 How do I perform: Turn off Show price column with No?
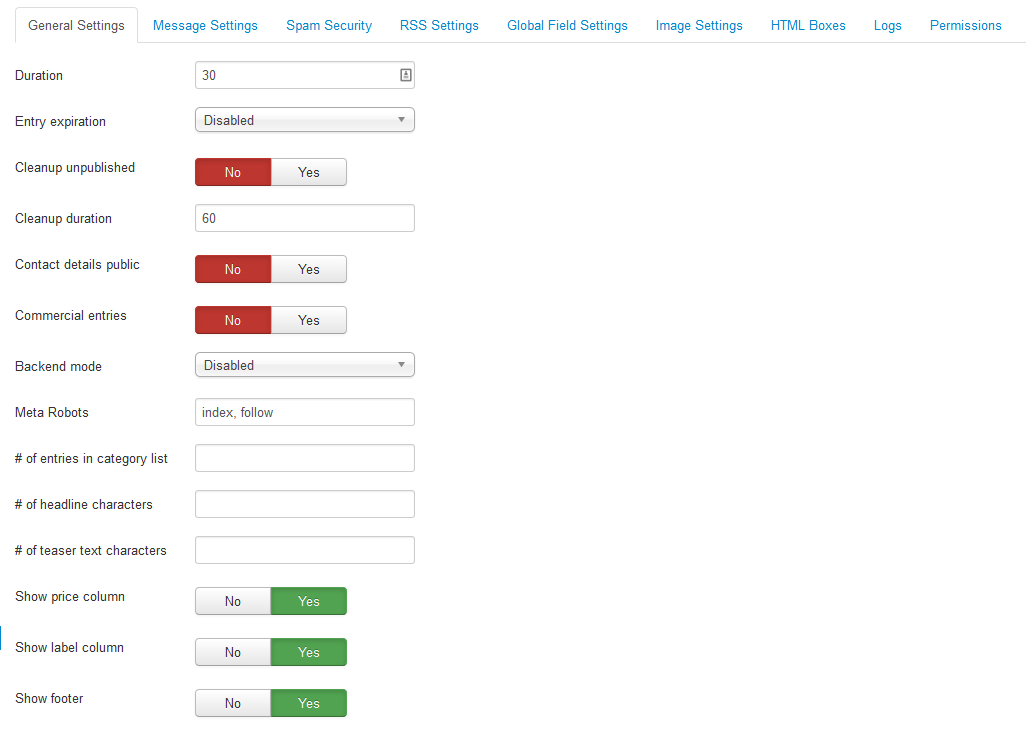tap(233, 601)
